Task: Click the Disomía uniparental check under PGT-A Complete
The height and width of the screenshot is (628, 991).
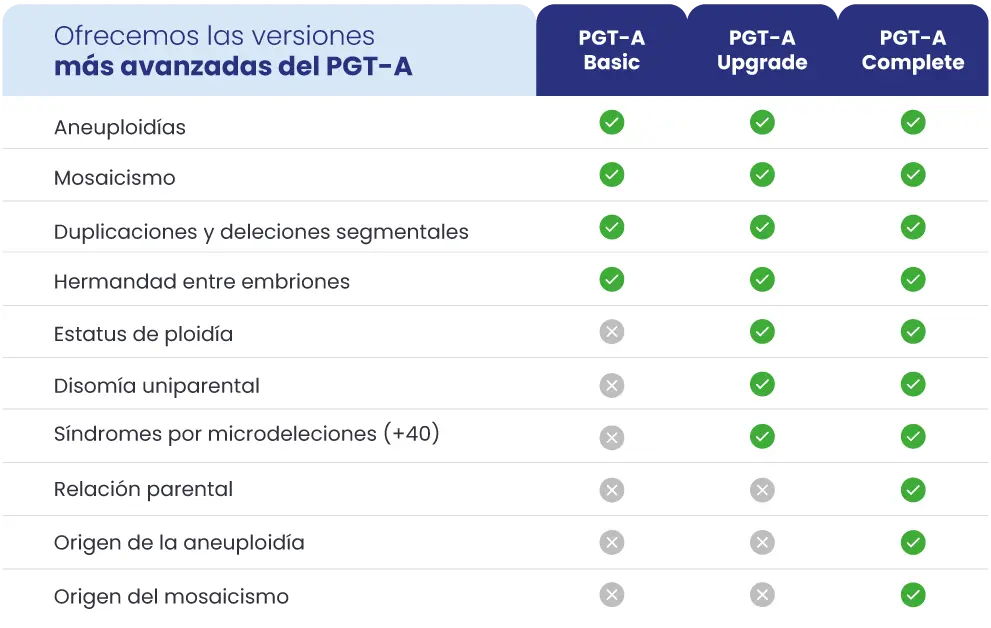Action: coord(913,384)
